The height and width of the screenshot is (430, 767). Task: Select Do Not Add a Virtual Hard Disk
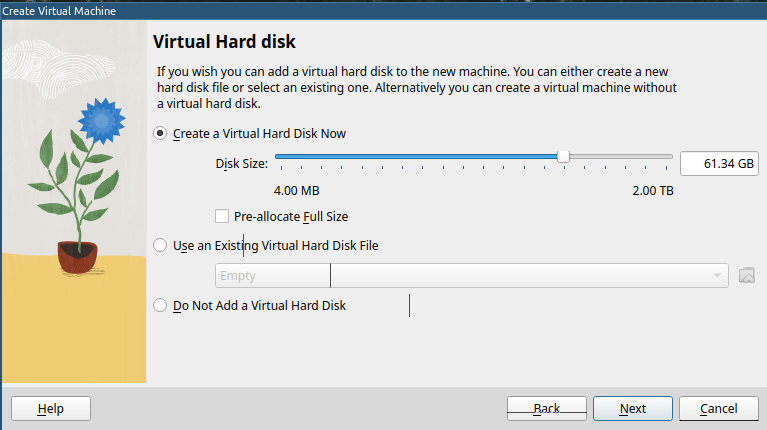(x=161, y=306)
